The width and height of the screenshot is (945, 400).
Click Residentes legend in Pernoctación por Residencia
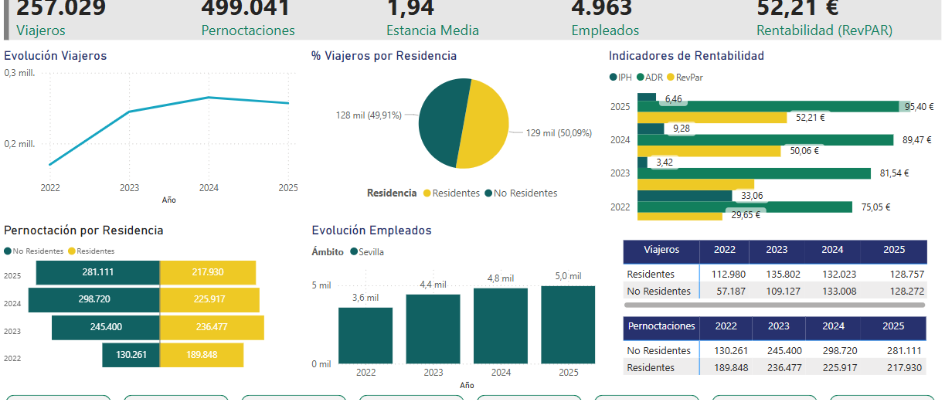72,251
